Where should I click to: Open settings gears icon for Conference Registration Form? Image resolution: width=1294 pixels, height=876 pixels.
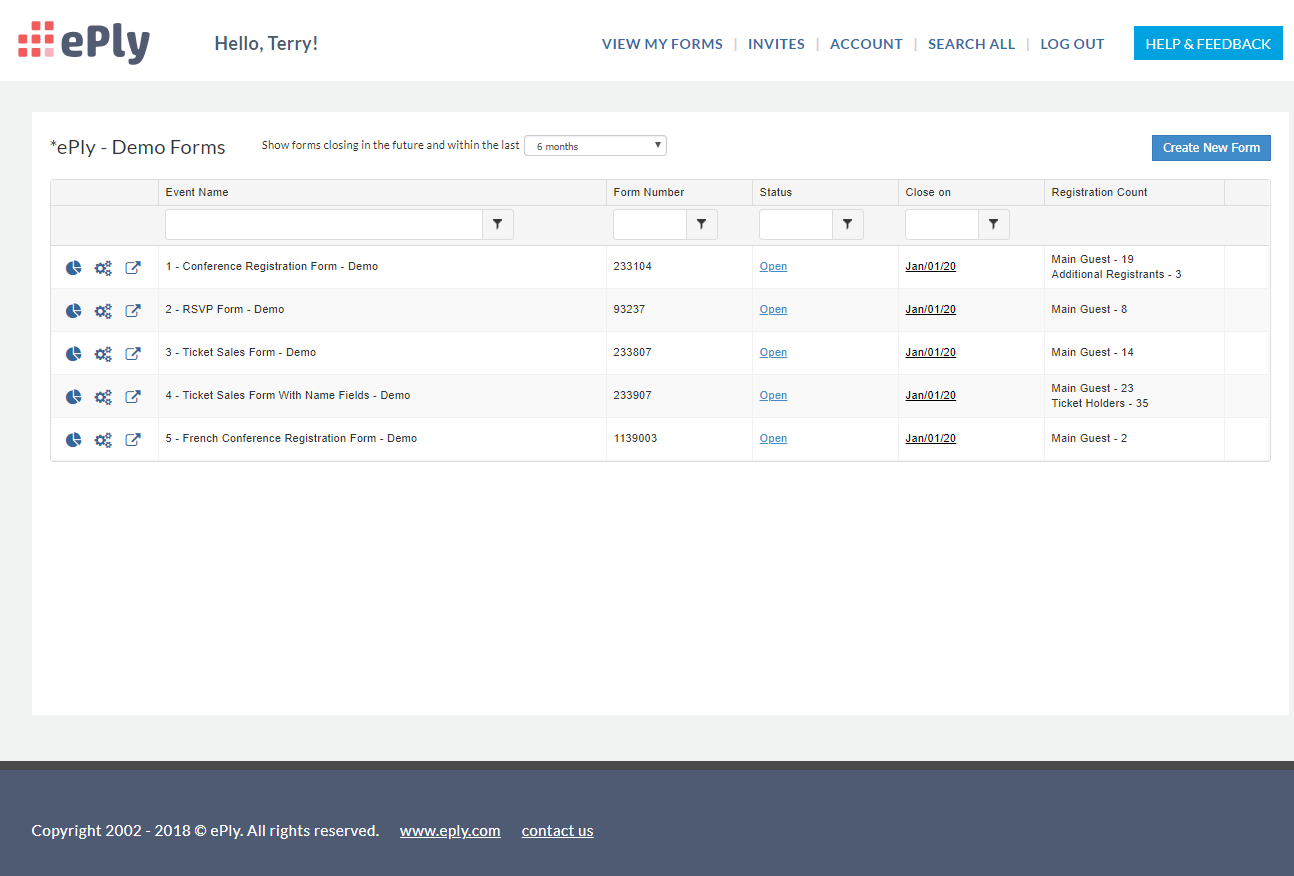(103, 268)
